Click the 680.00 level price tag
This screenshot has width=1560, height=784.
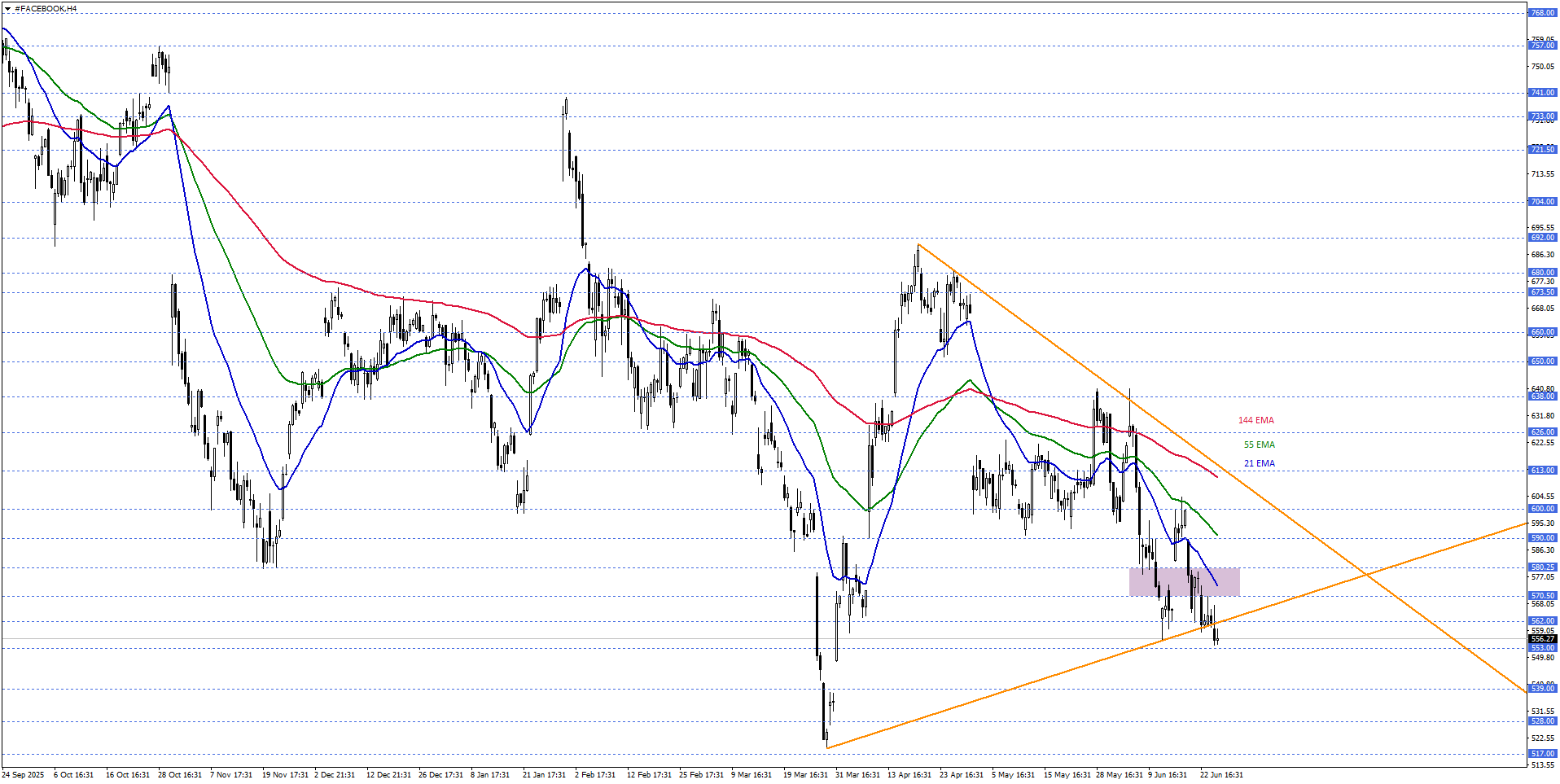tap(1543, 273)
